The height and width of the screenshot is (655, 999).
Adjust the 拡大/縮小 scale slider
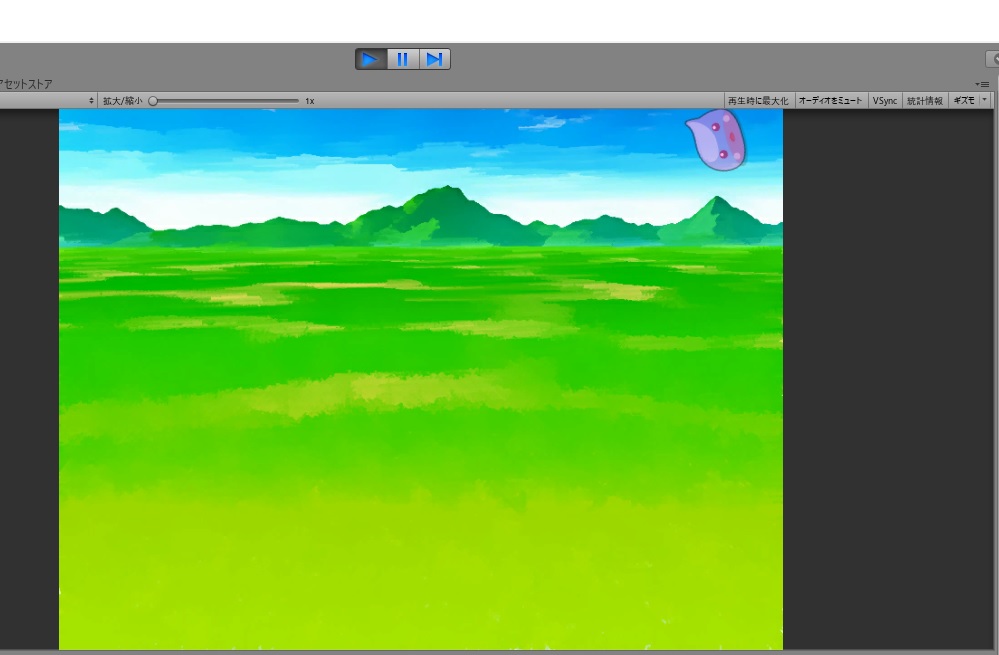(224, 101)
